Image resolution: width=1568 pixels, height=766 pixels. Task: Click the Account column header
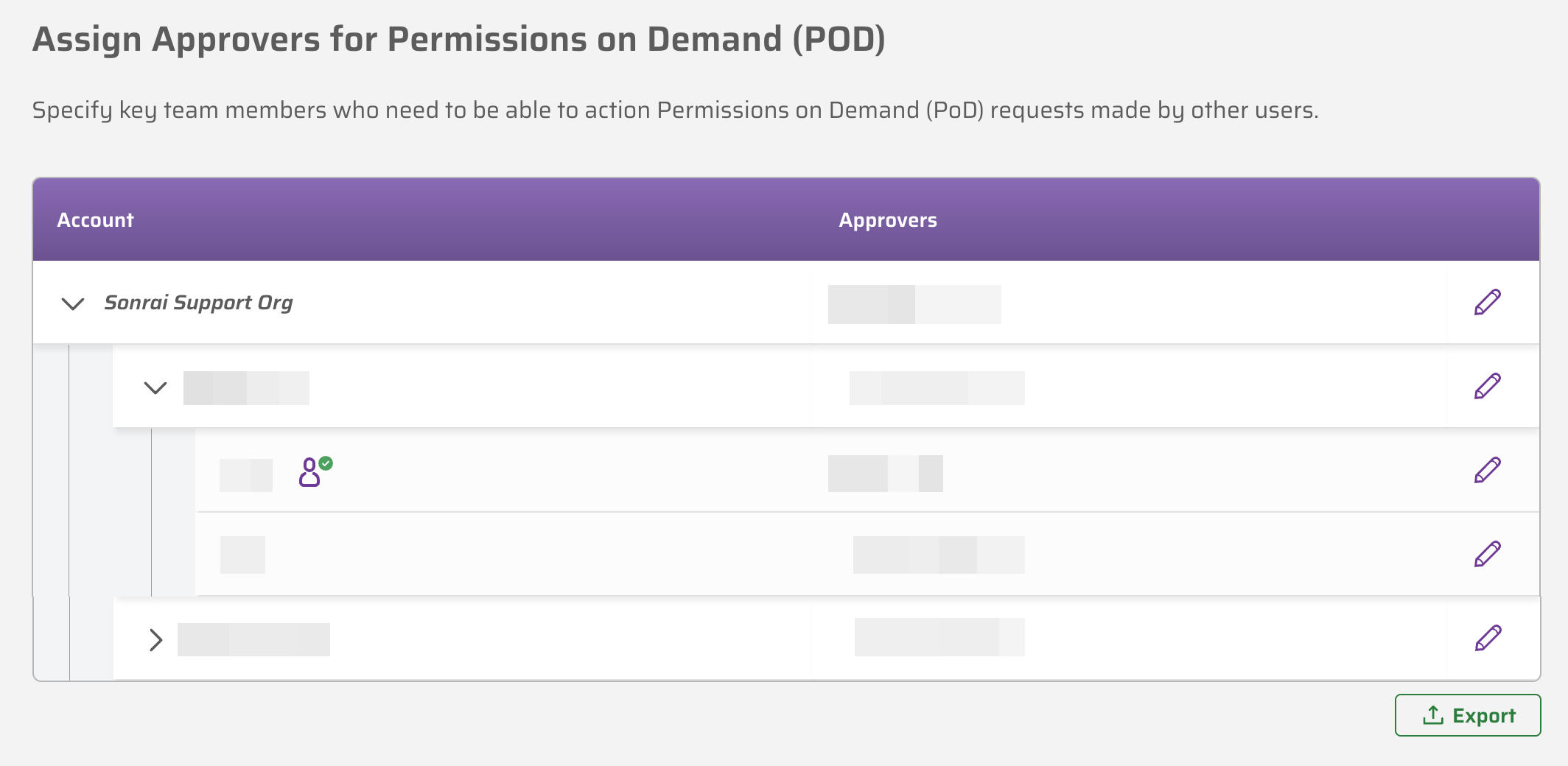coord(96,219)
